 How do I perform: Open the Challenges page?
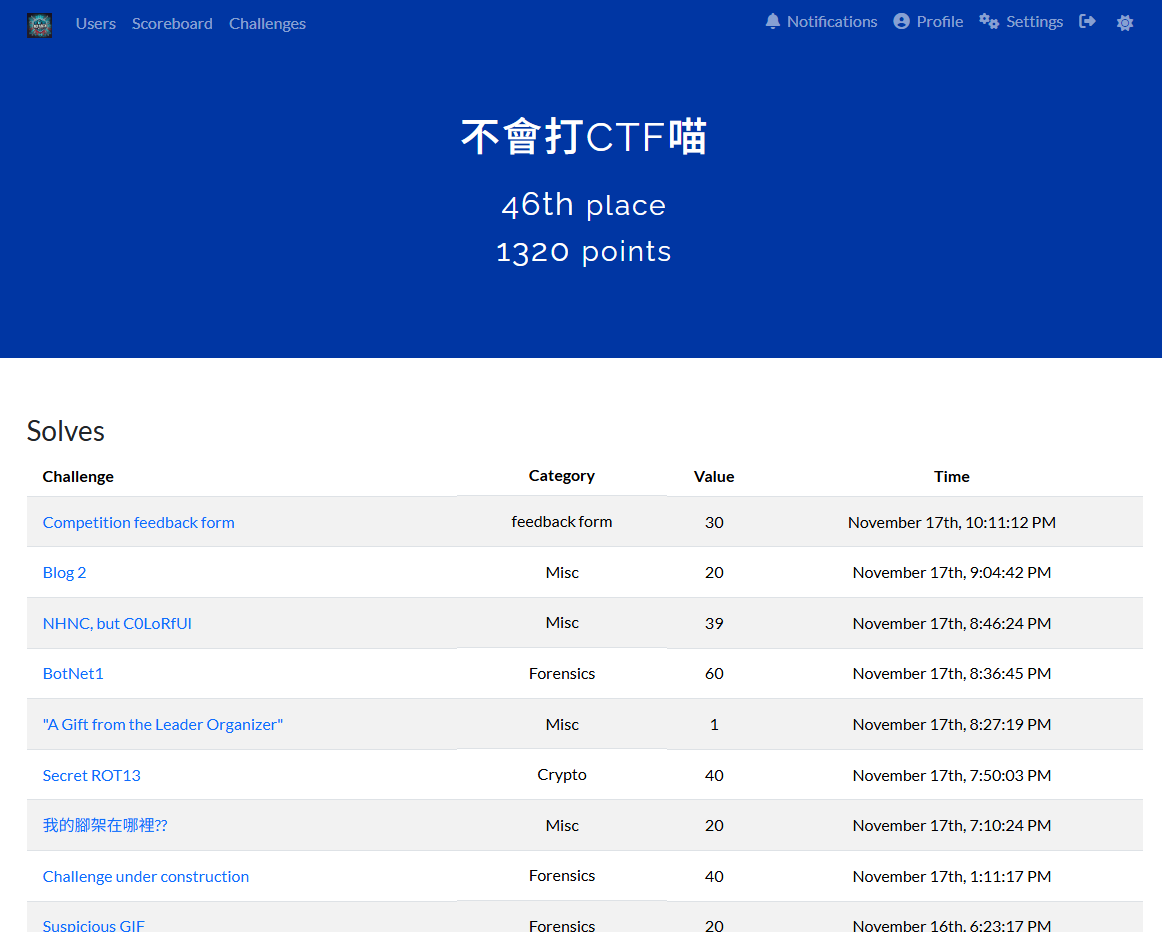tap(268, 24)
